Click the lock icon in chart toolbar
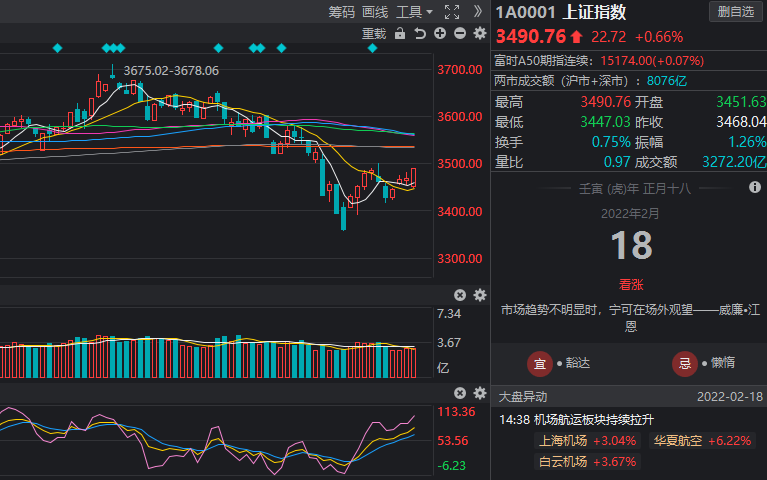The image size is (767, 480). coord(400,33)
